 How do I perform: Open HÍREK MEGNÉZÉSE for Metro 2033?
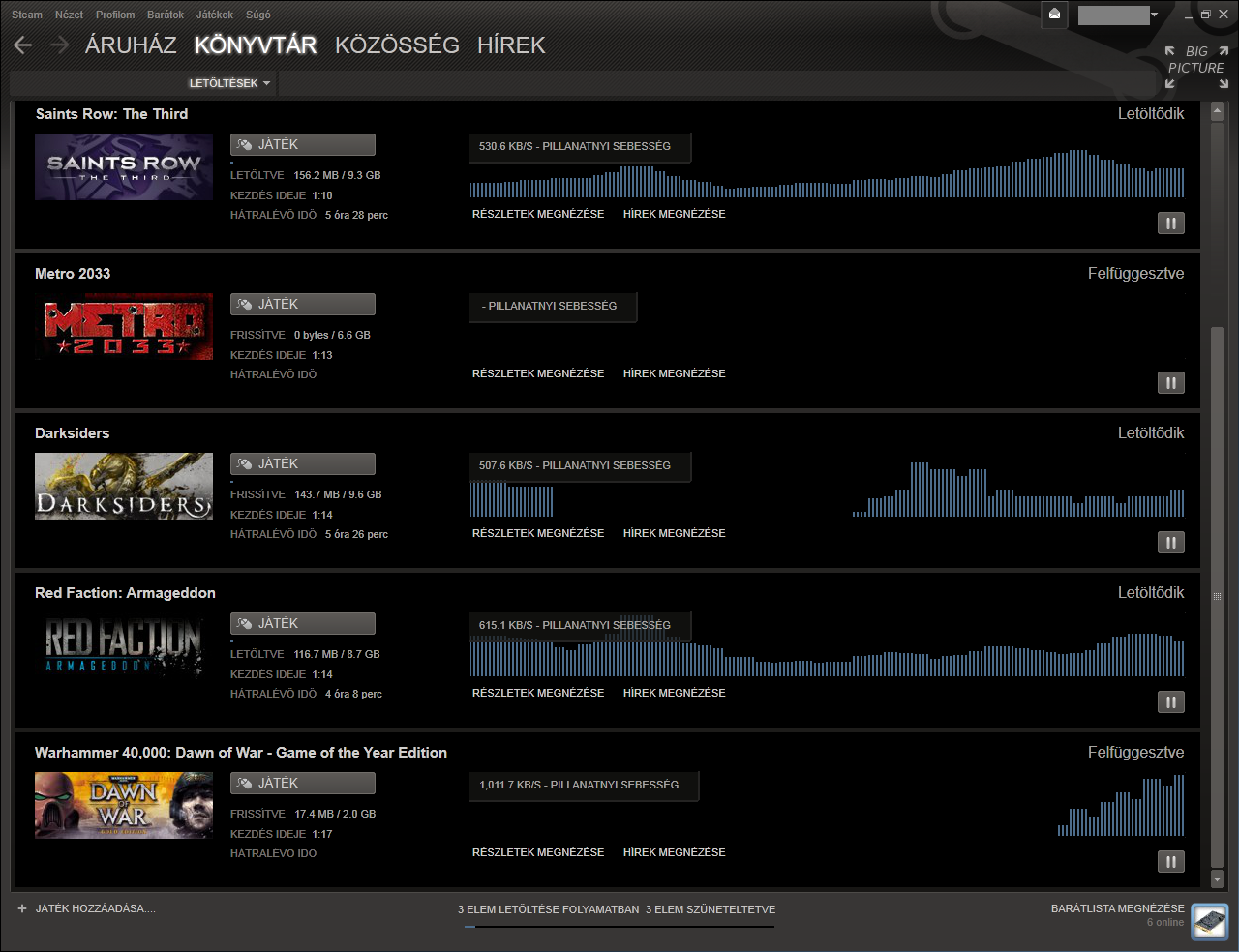(x=675, y=373)
